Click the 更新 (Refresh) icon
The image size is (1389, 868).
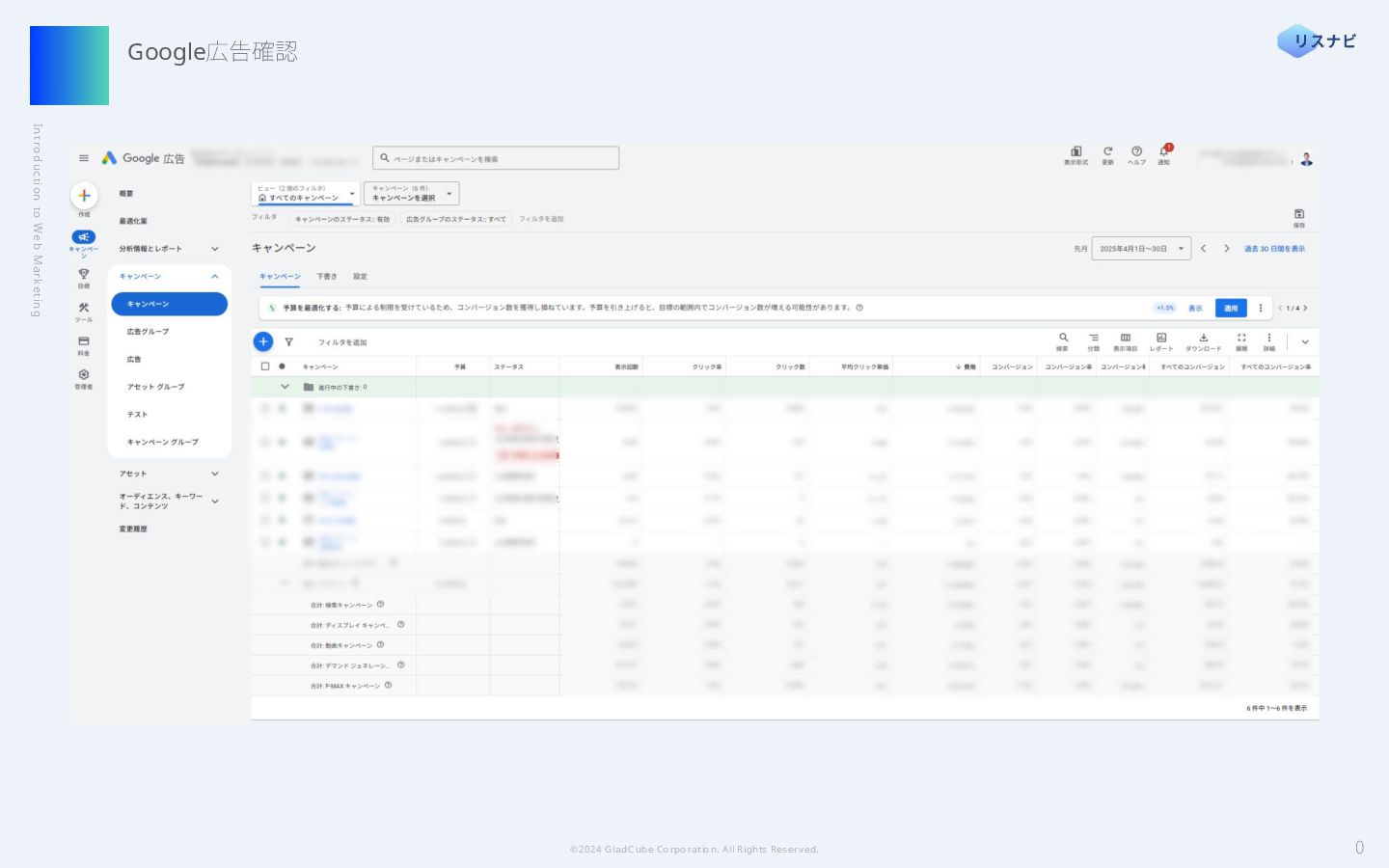[x=1107, y=153]
